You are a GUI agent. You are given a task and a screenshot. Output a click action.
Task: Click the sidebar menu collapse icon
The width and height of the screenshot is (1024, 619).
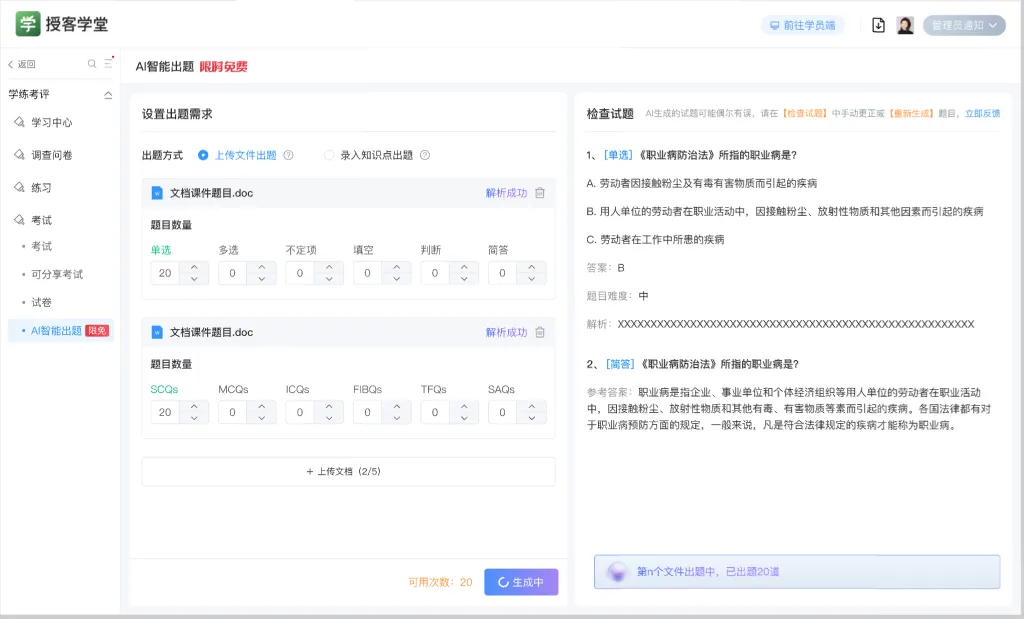[x=108, y=64]
